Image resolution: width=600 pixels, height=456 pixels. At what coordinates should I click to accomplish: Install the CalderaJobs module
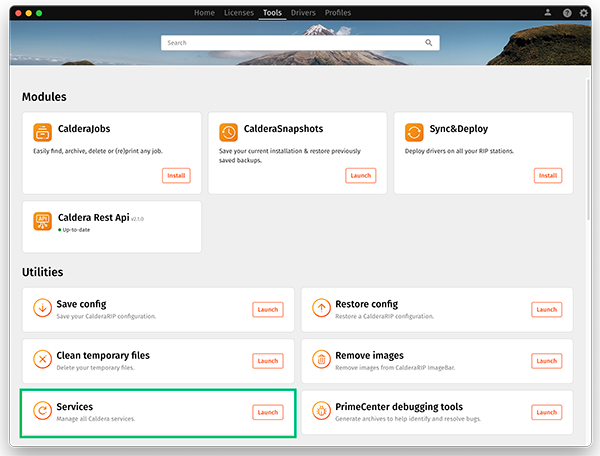pyautogui.click(x=176, y=176)
